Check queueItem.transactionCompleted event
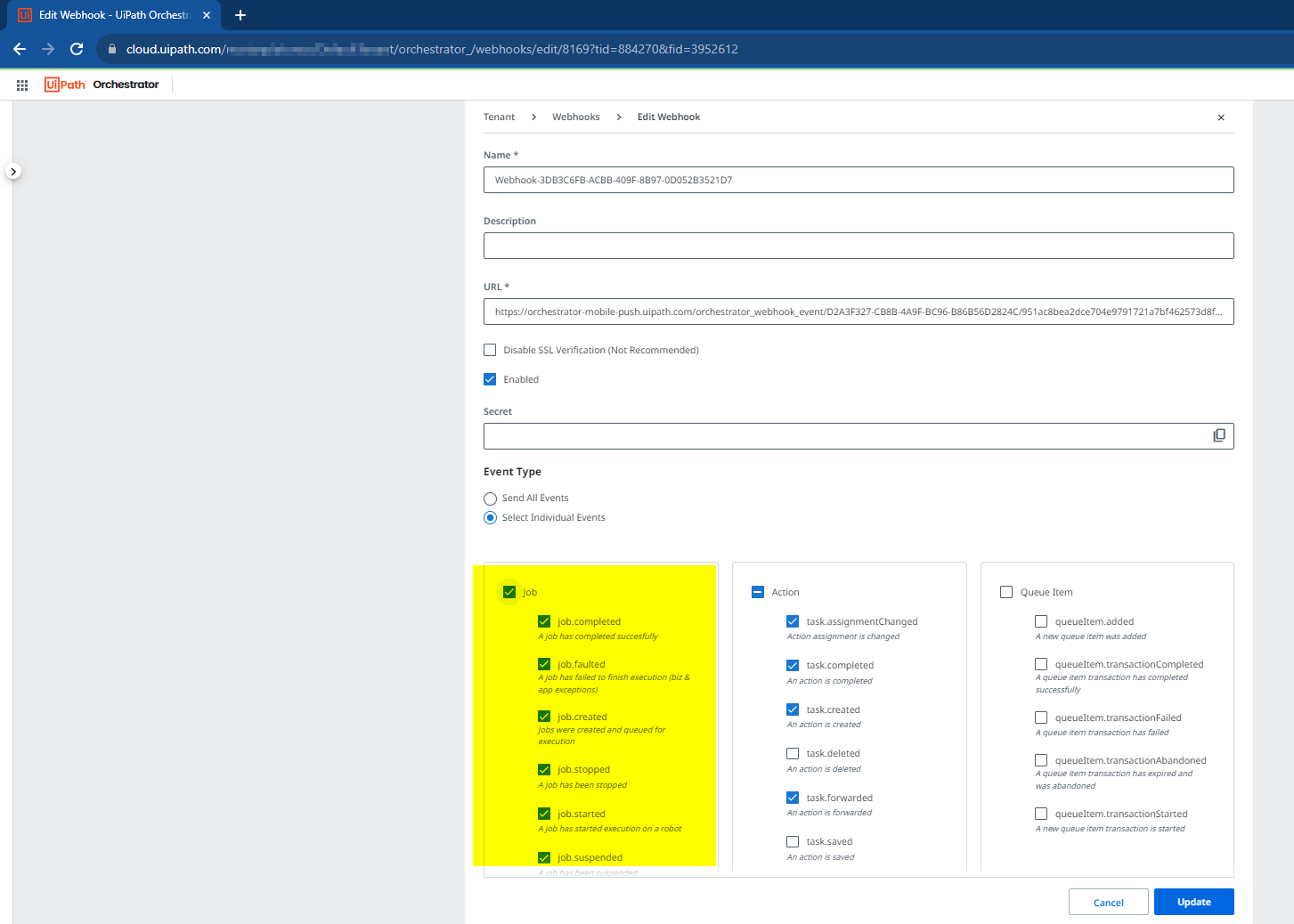Viewport: 1294px width, 924px height. (x=1041, y=664)
